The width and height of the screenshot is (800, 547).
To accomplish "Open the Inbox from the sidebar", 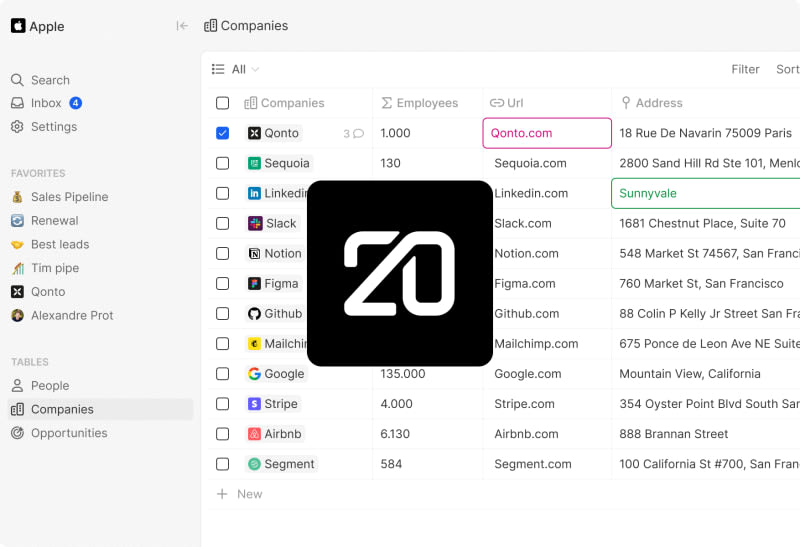I will tap(45, 103).
